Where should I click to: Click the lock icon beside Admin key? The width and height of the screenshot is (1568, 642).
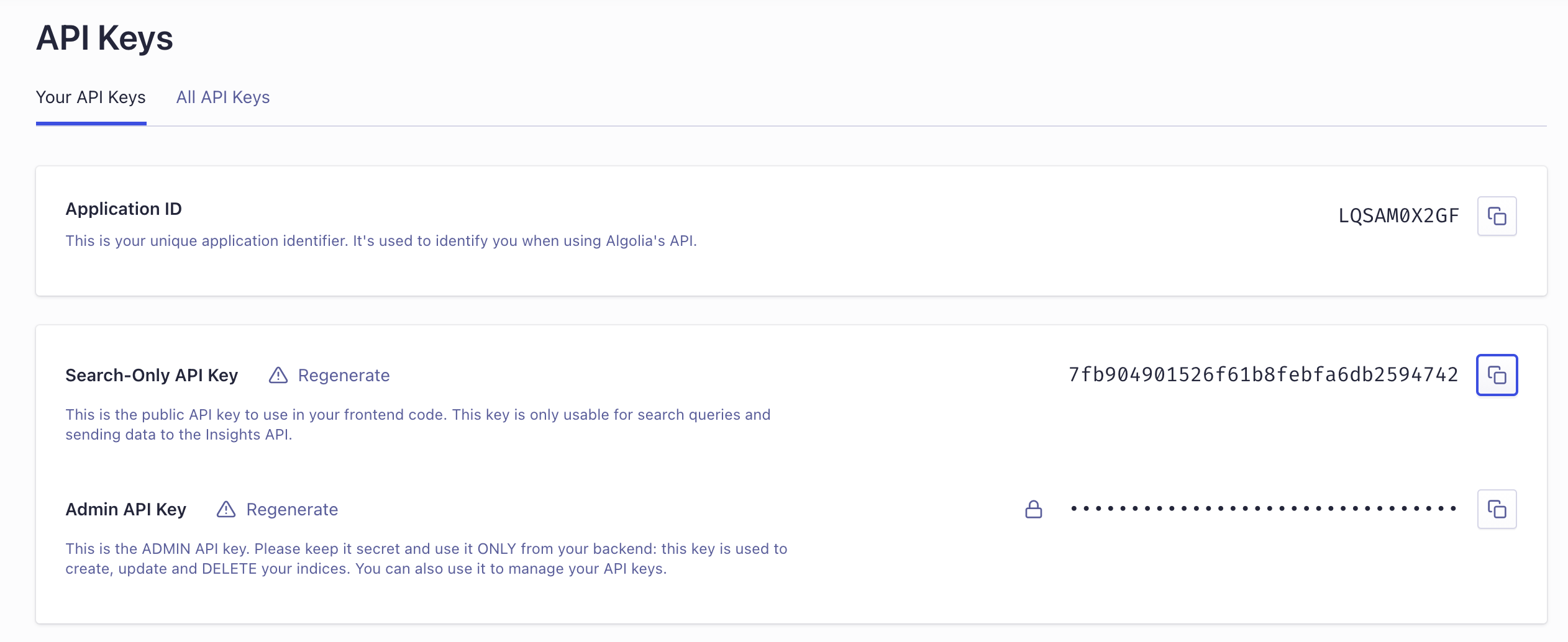[1033, 509]
